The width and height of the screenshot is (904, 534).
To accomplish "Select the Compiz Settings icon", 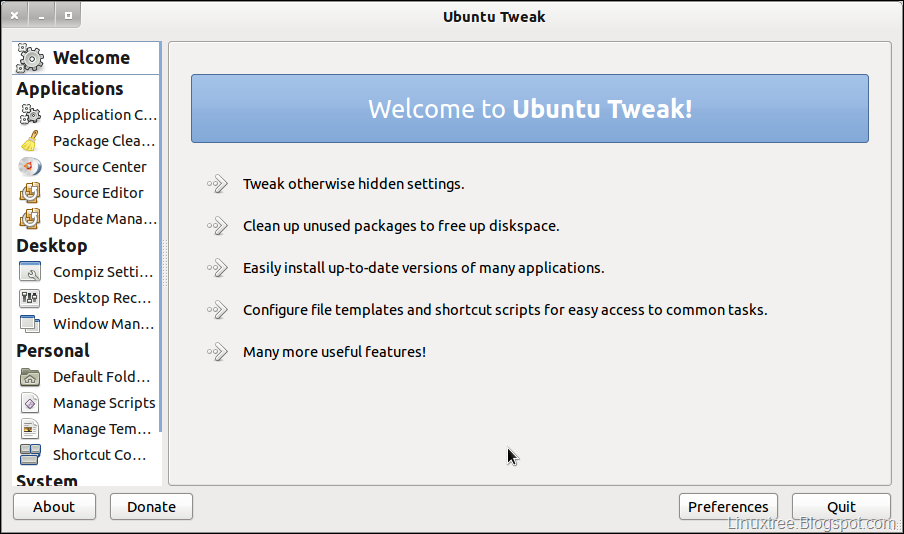I will tap(30, 272).
